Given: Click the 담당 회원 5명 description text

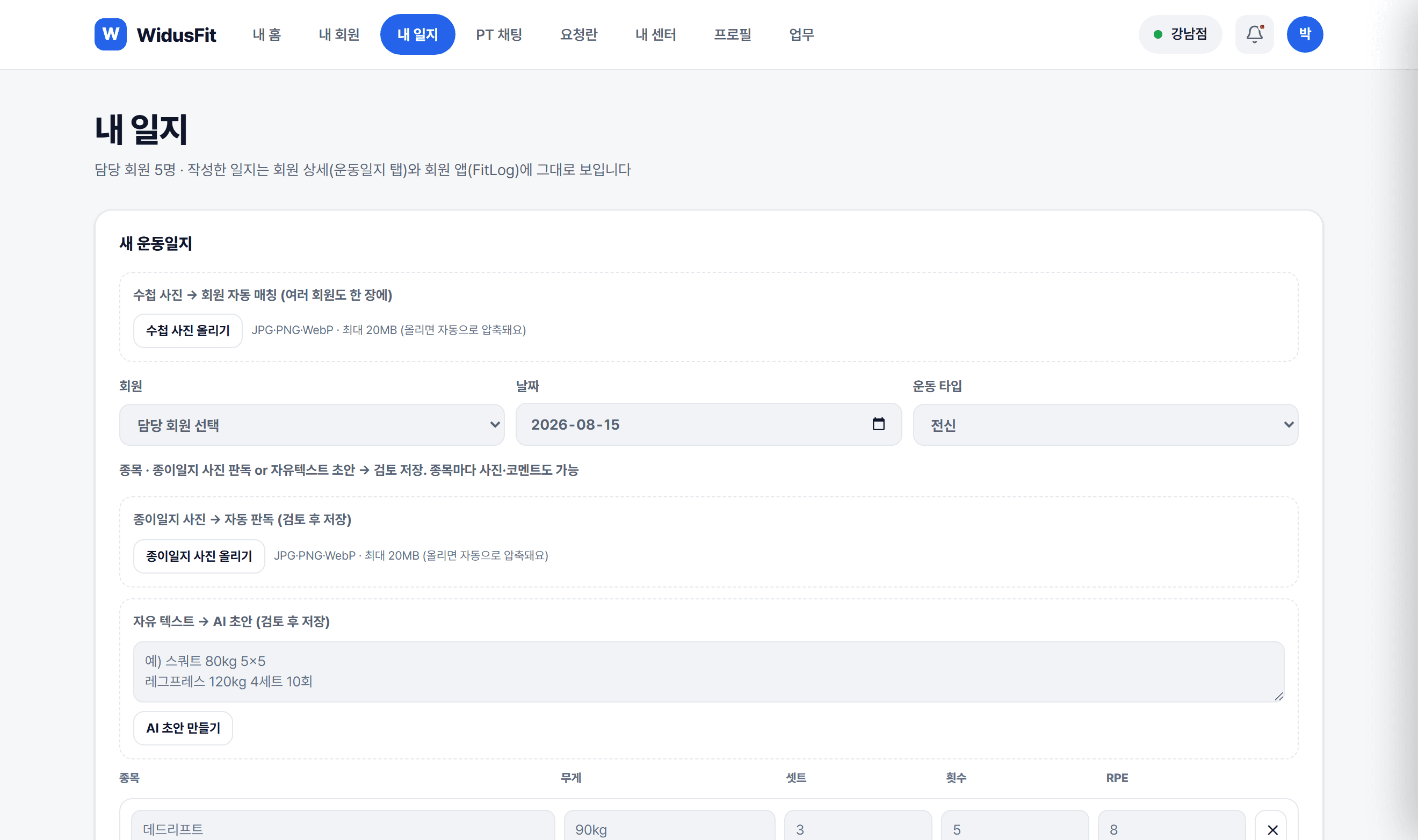Looking at the screenshot, I should click(362, 170).
